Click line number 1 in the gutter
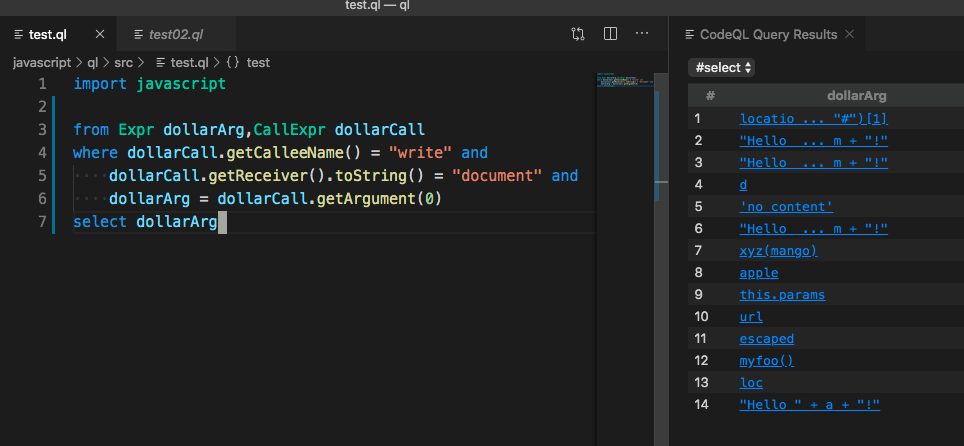Image resolution: width=964 pixels, height=446 pixels. pyautogui.click(x=42, y=84)
